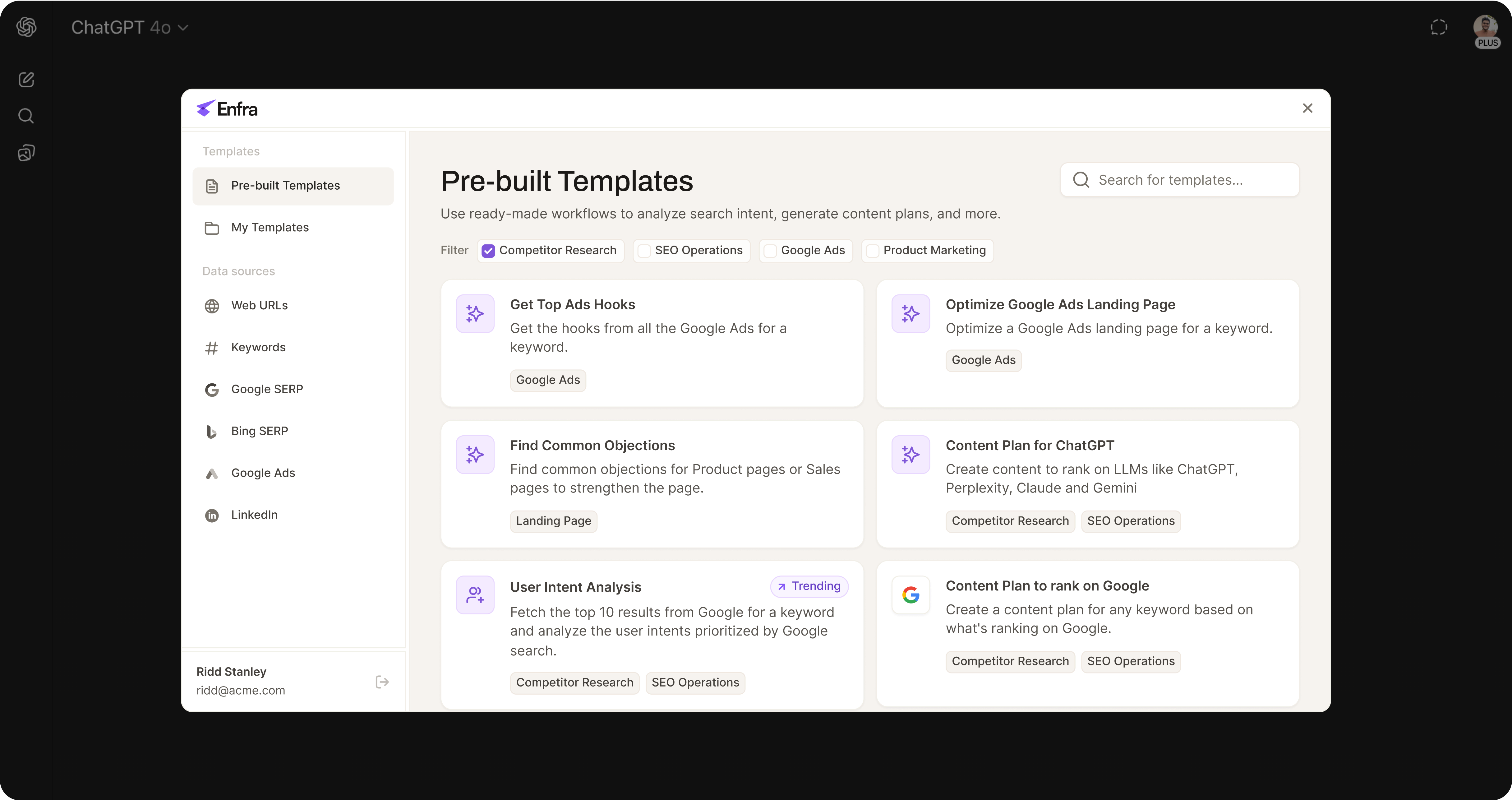Select the Google Ads data source
This screenshot has width=1512, height=800.
263,473
